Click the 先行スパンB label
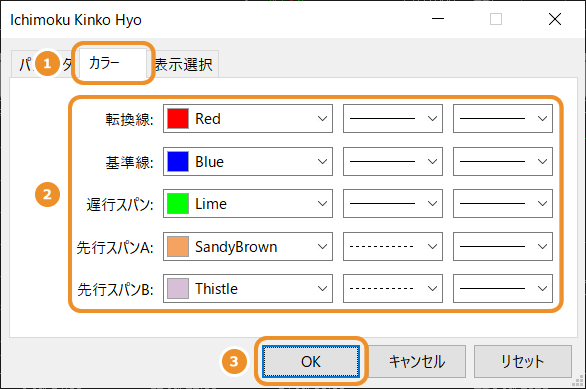586x389 pixels. [115, 289]
